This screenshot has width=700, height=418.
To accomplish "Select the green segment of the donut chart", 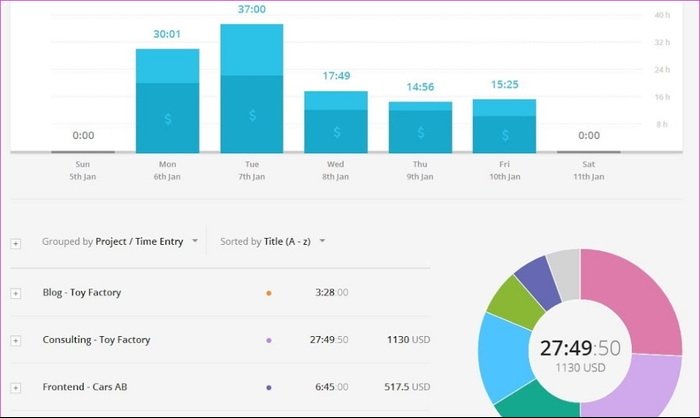I will tap(508, 300).
